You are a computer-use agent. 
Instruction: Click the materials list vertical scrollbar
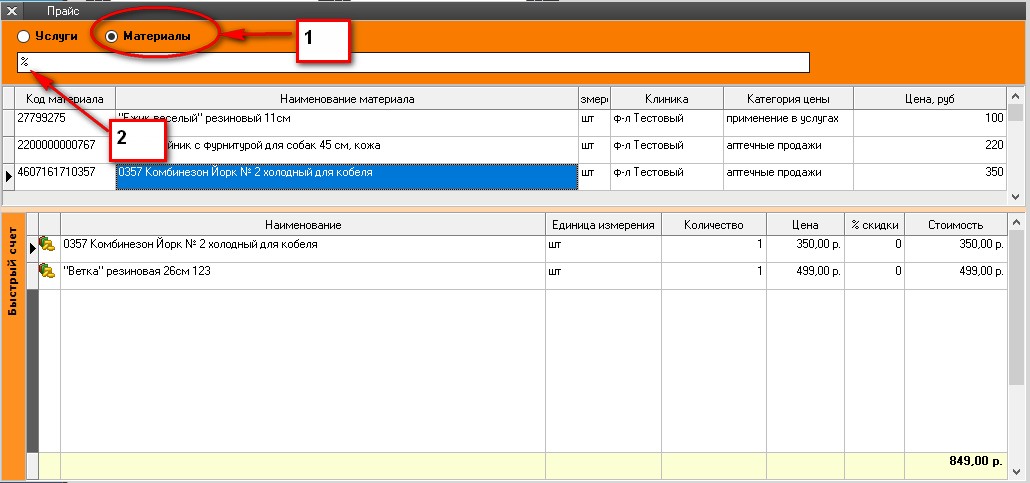[x=1015, y=150]
